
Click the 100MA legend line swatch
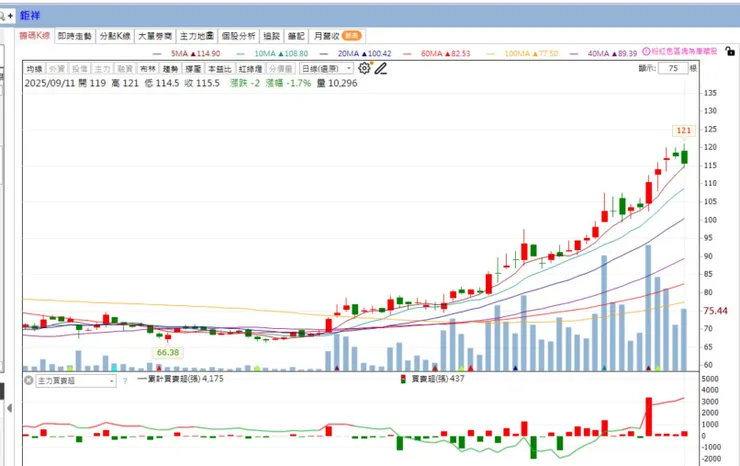coord(491,54)
